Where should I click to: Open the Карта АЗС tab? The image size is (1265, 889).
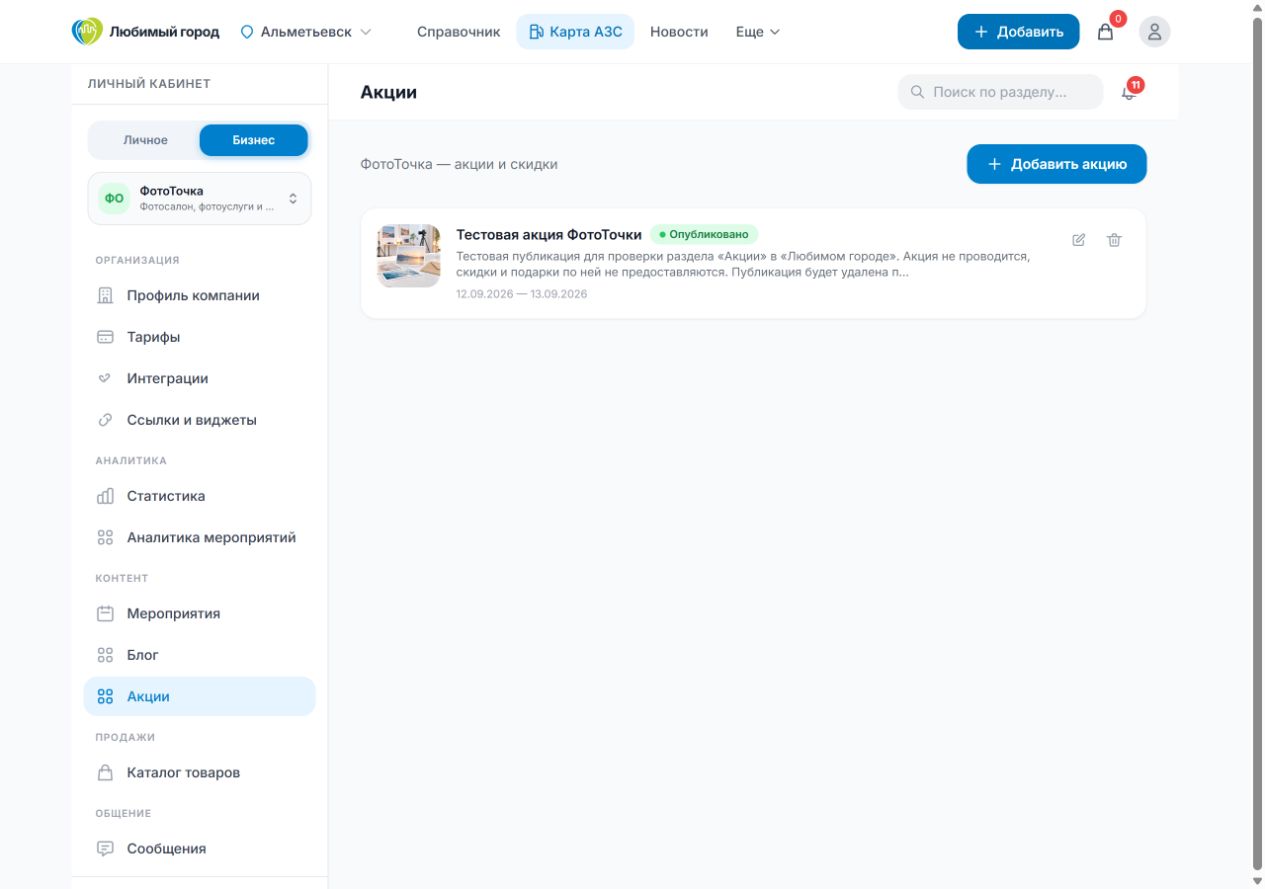[x=576, y=32]
